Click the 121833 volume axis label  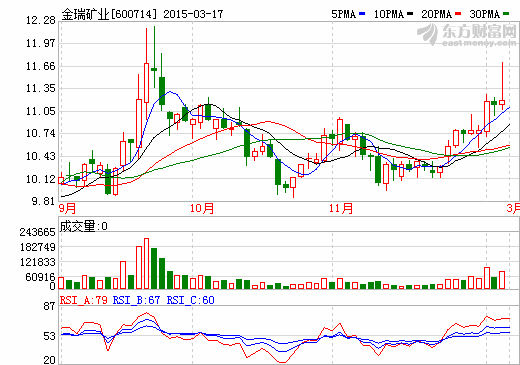point(37,262)
